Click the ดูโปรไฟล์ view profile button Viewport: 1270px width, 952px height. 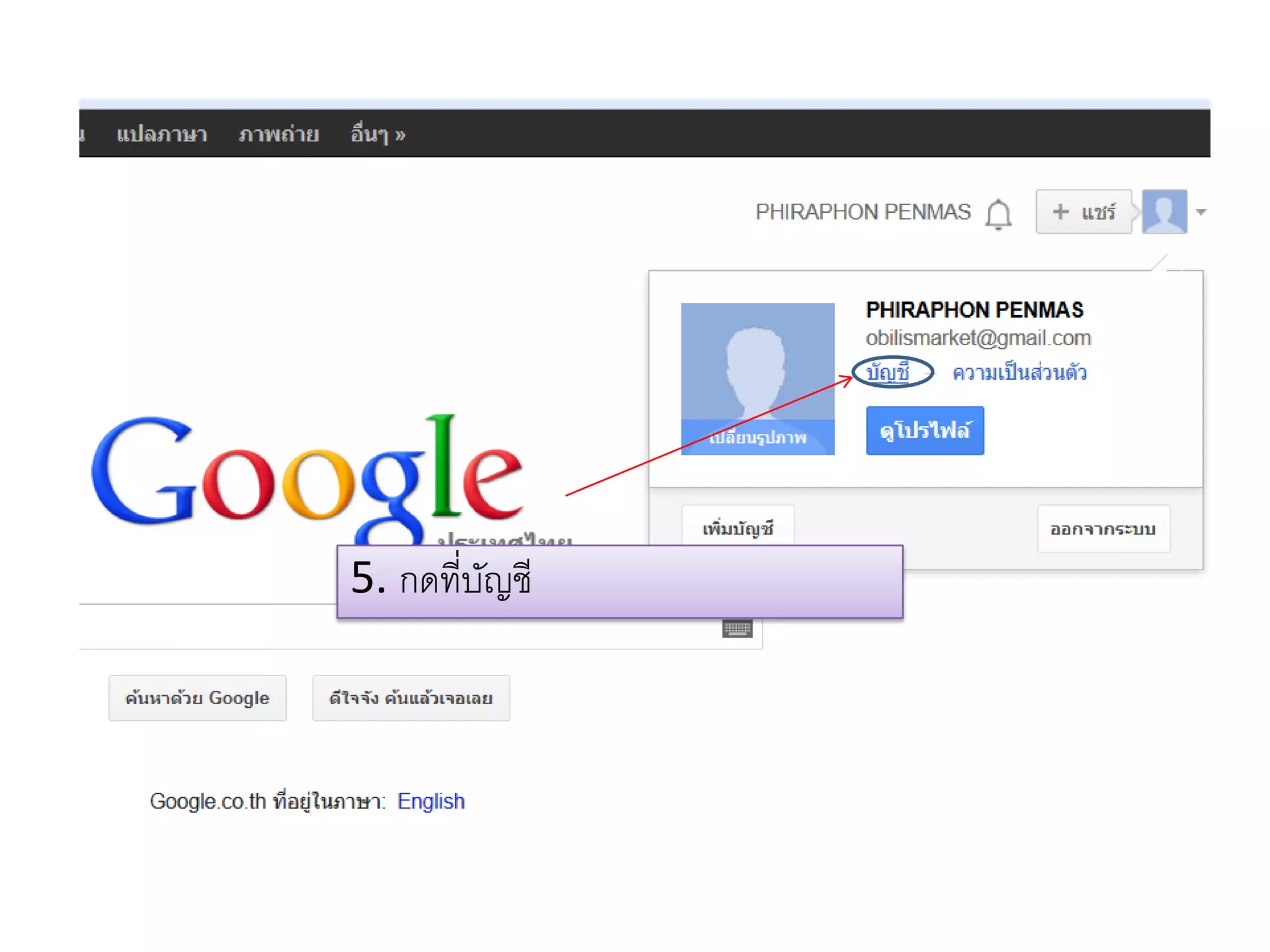[x=925, y=430]
